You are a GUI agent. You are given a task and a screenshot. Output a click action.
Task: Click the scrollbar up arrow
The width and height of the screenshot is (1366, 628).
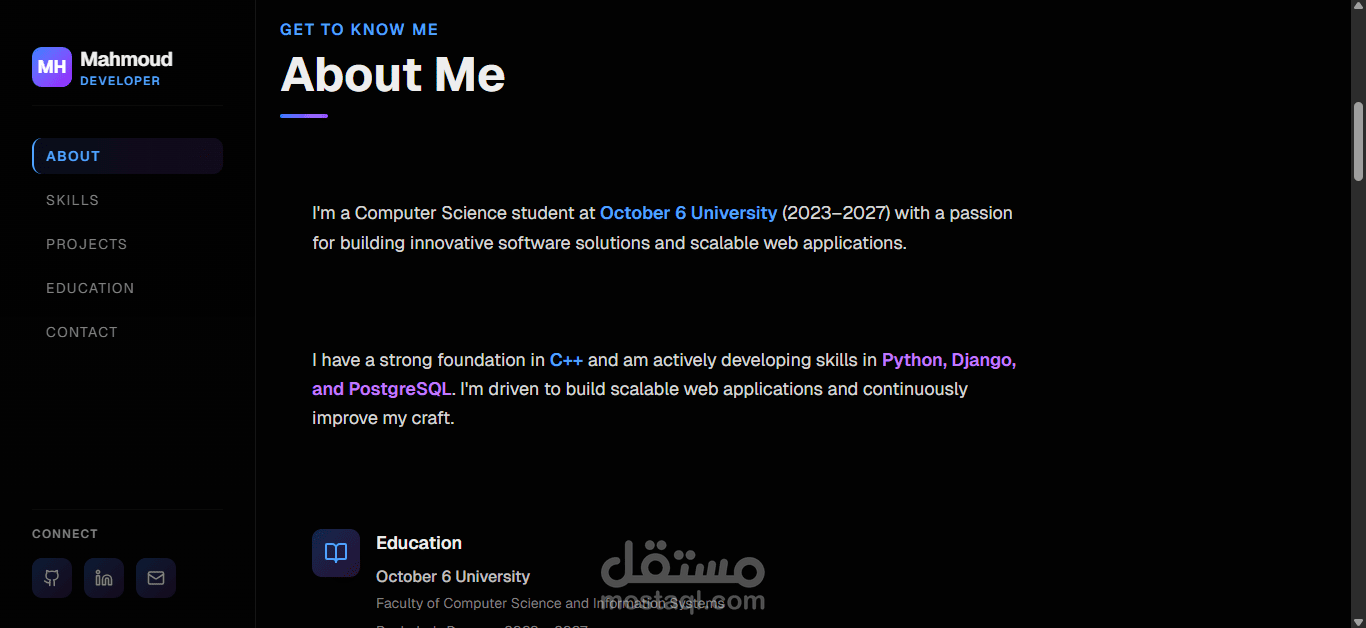click(1358, 7)
